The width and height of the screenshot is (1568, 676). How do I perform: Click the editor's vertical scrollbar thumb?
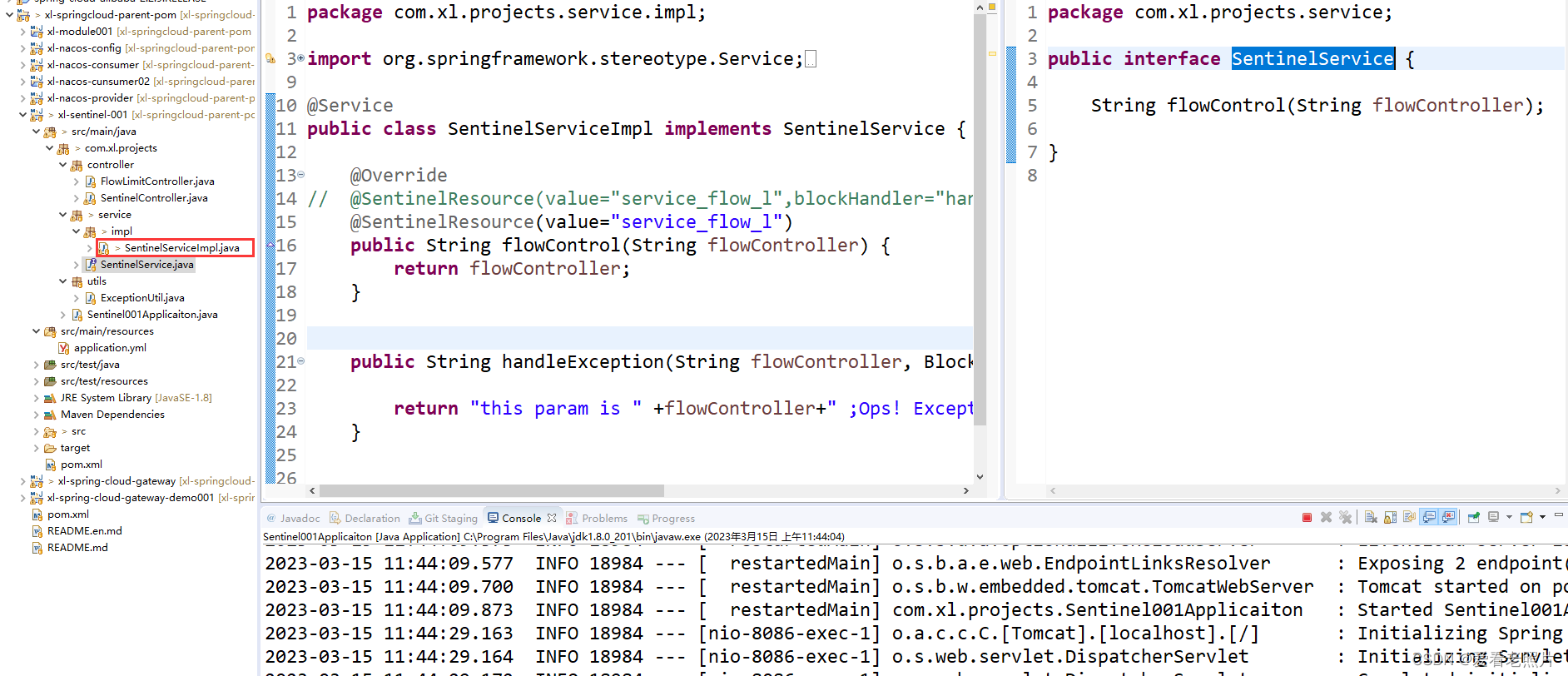980,219
